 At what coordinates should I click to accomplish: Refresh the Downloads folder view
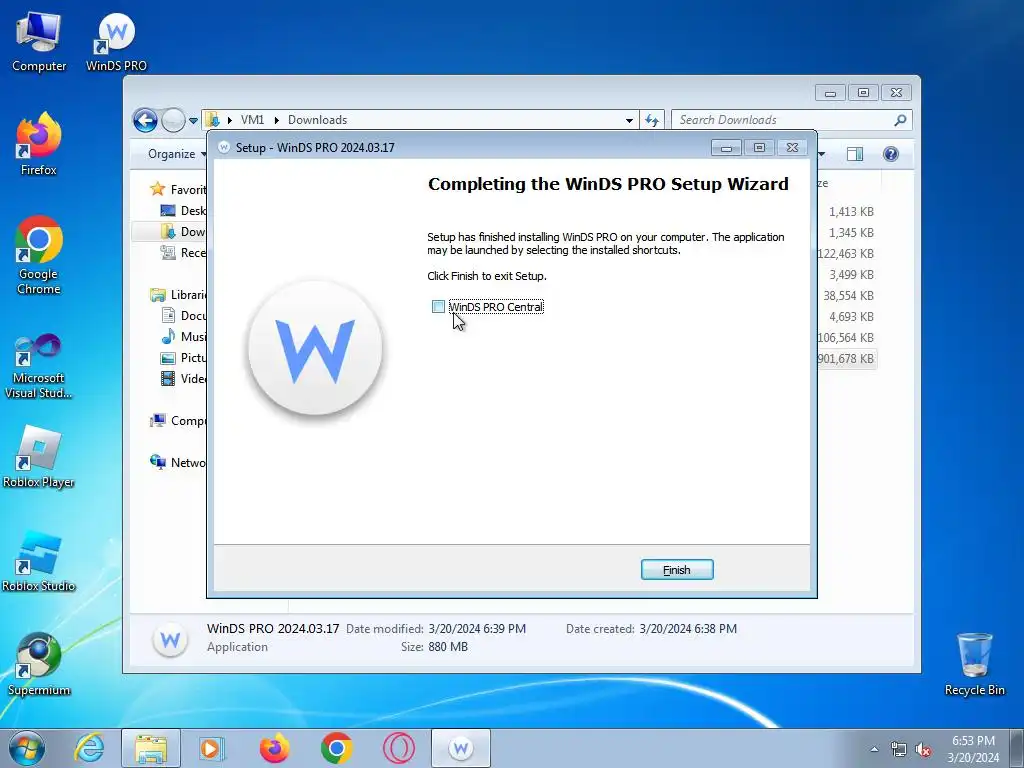(x=652, y=120)
